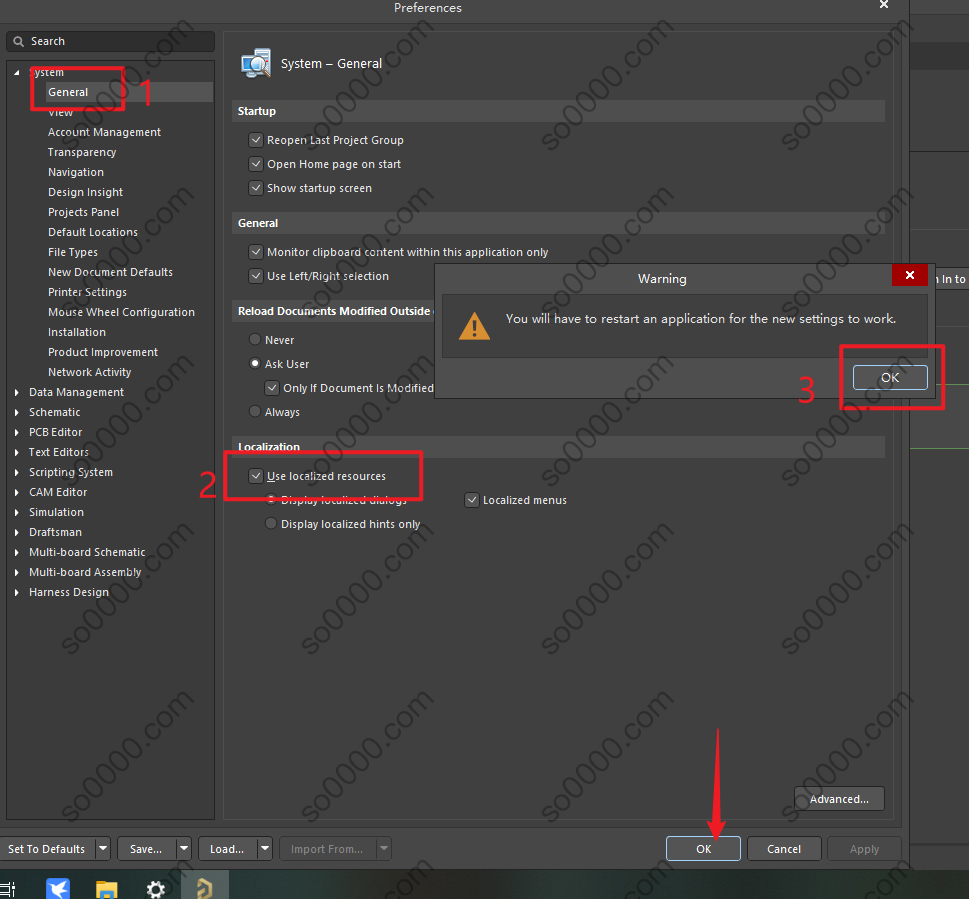Viewport: 969px width, 899px height.
Task: Open Set To Defaults dropdown arrow
Action: tap(103, 849)
